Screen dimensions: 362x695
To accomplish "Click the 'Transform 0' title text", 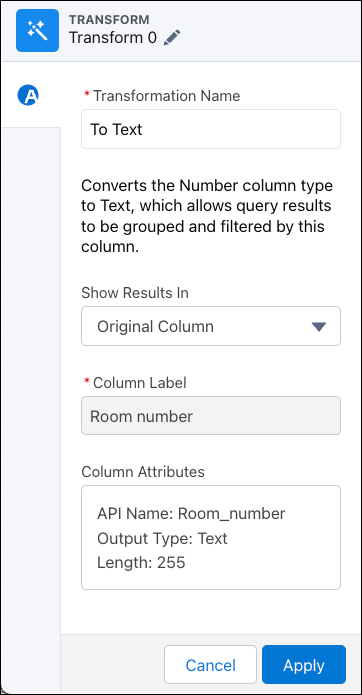I will pos(113,38).
